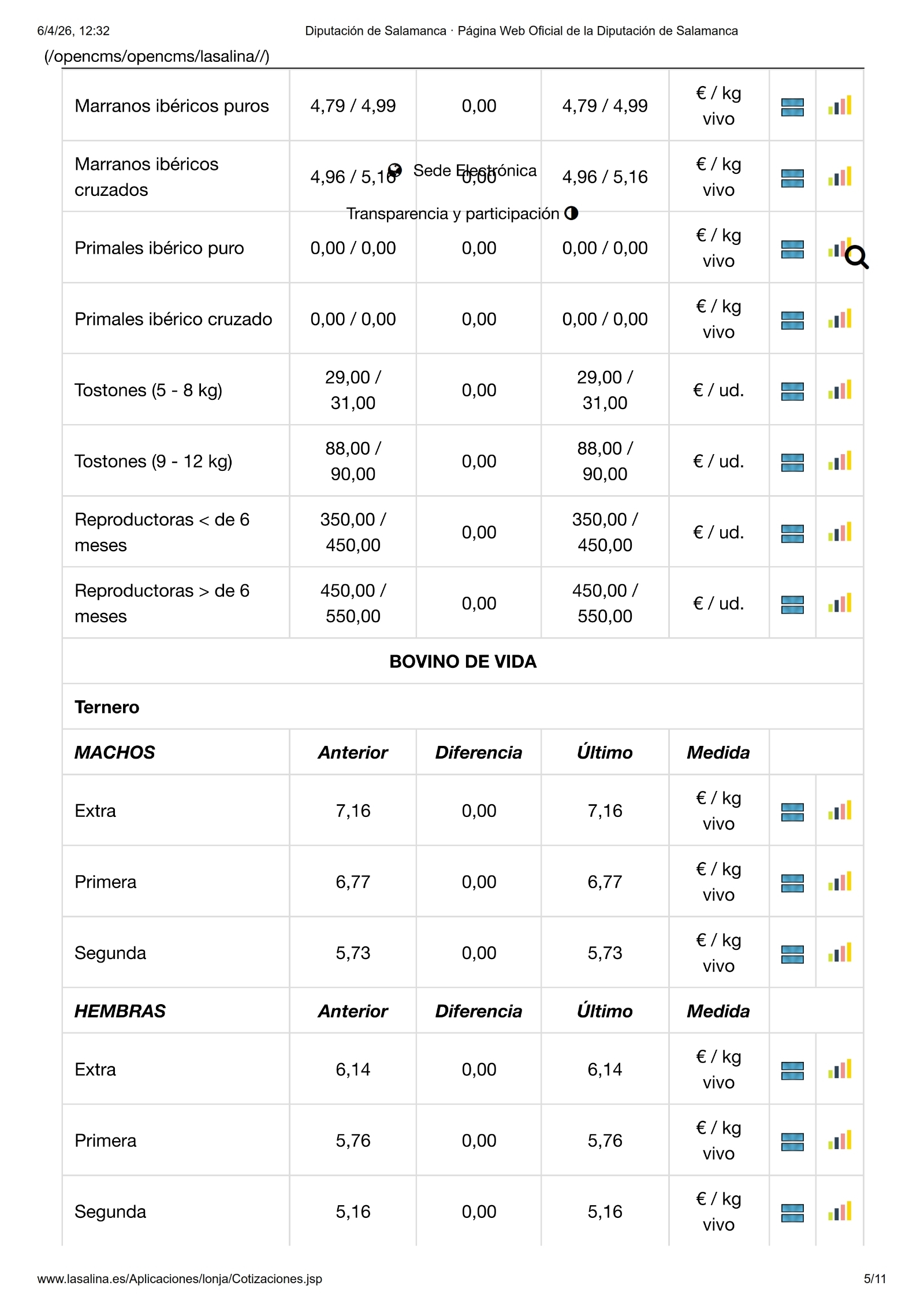Open table icon for Hembras Primera ternero
Screen dimensions: 924x1308
click(x=792, y=1142)
